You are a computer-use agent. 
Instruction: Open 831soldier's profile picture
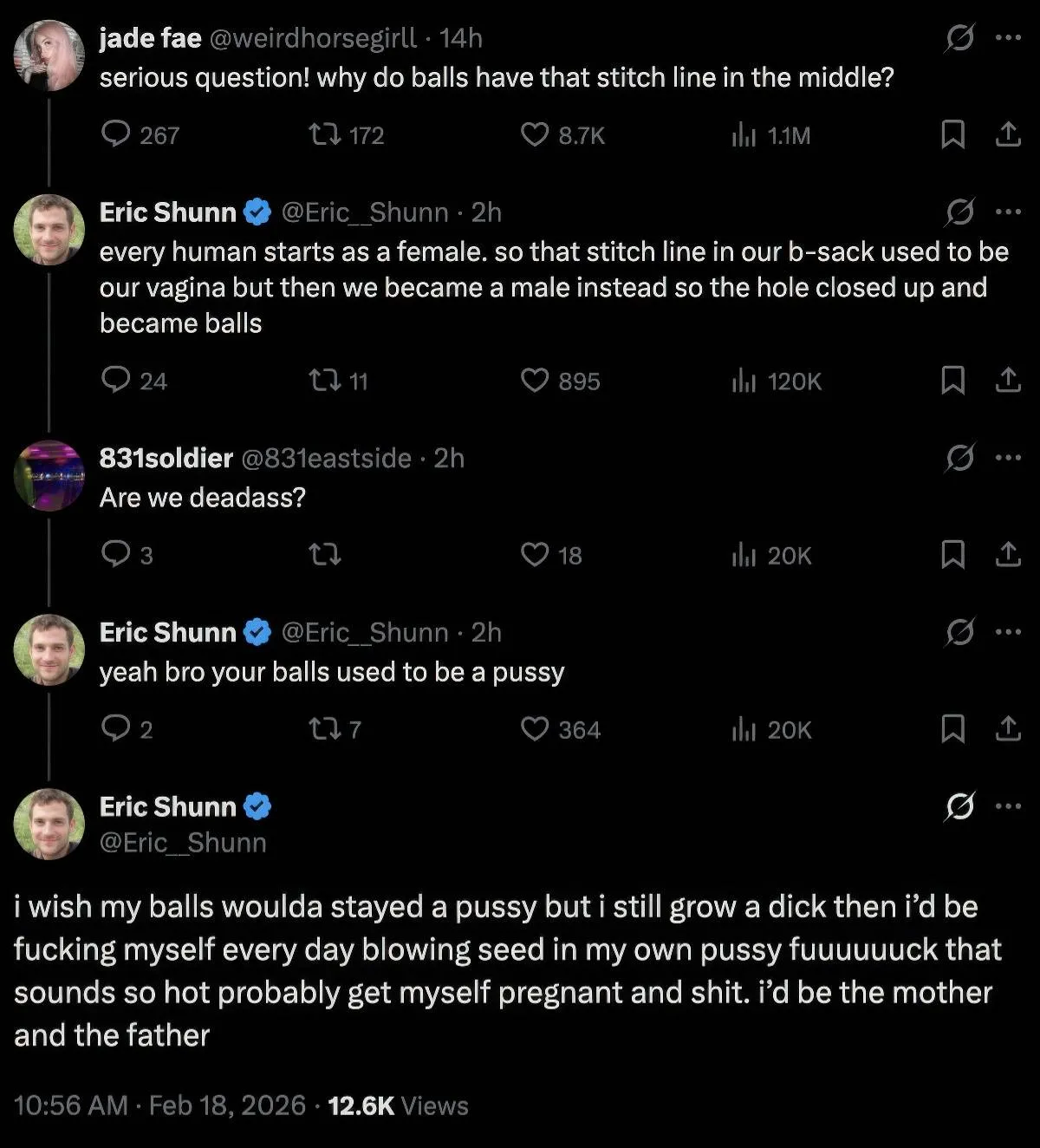pyautogui.click(x=49, y=475)
